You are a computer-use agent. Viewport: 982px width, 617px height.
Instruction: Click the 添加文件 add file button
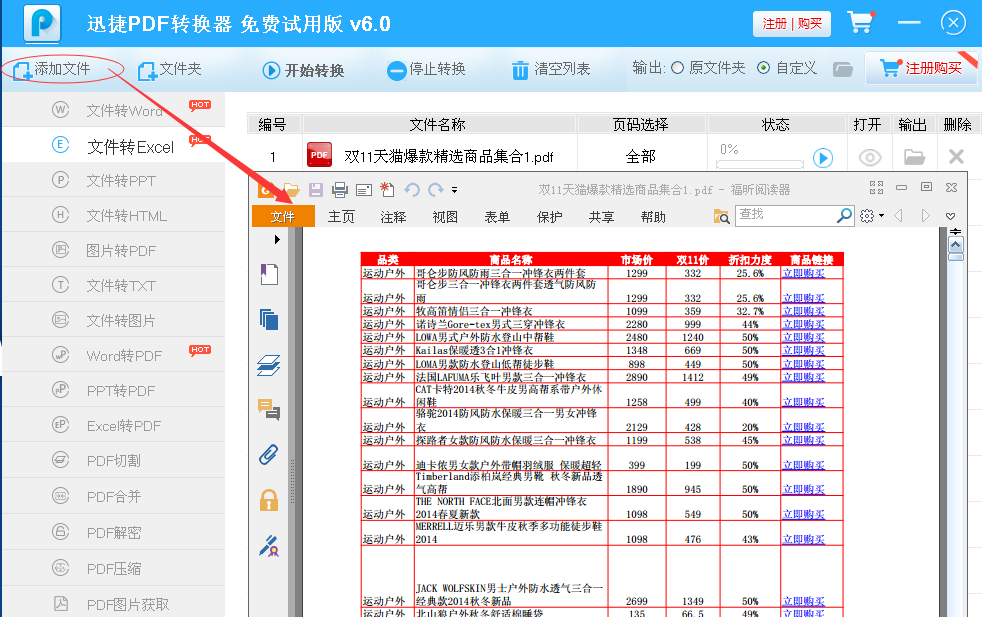point(51,69)
